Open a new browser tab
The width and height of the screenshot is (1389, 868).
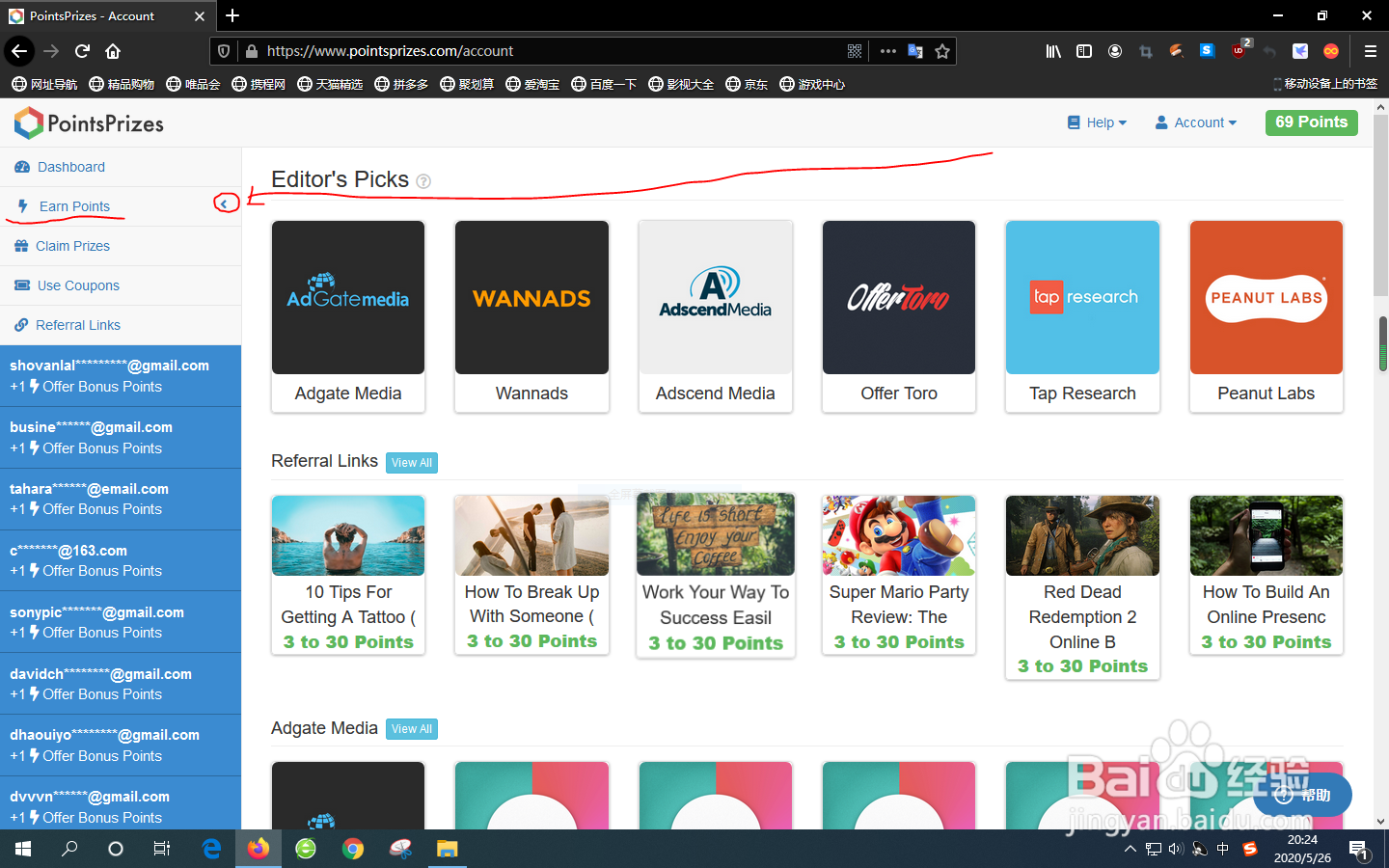coord(232,15)
